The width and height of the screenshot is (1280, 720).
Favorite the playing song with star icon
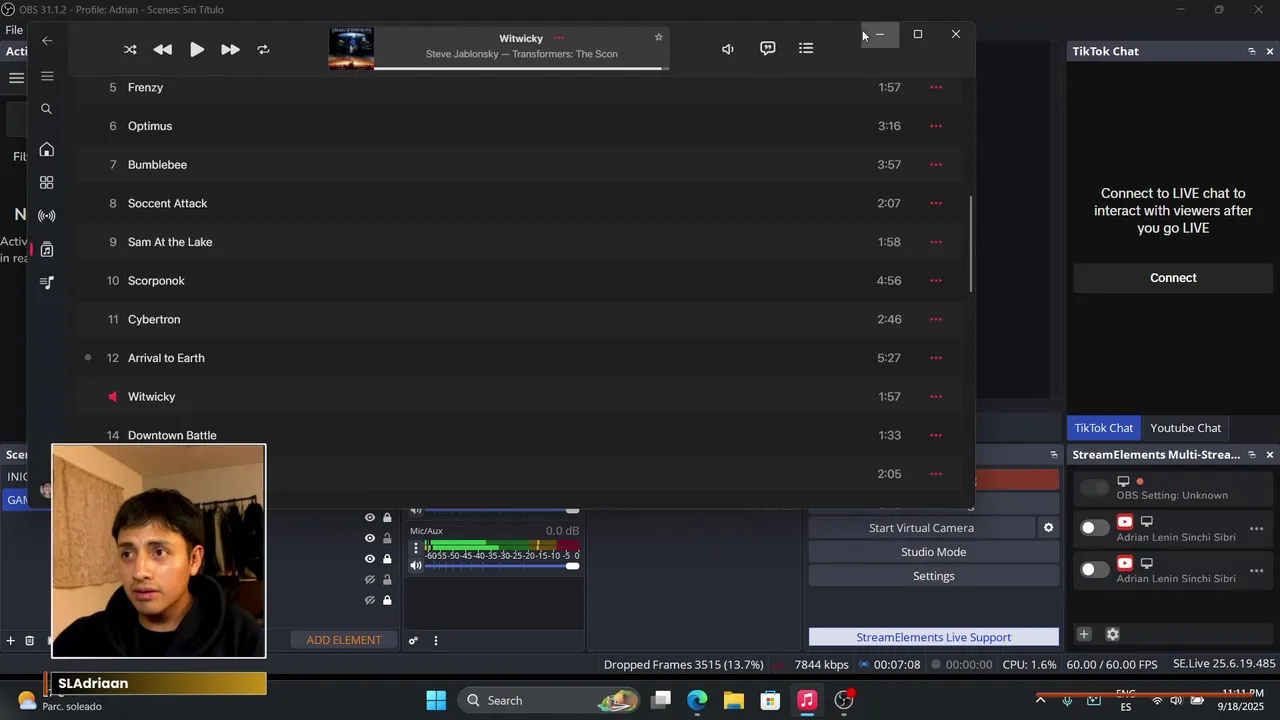pos(658,37)
